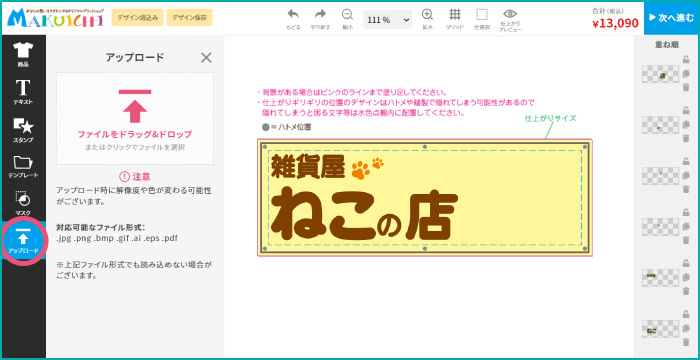
Task: Select the second layer thumbnail from top
Action: [660, 125]
